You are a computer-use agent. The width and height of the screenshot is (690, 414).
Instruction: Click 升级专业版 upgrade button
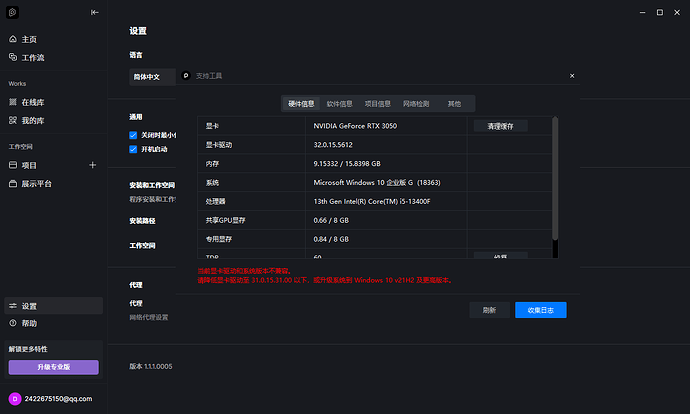pyautogui.click(x=54, y=367)
